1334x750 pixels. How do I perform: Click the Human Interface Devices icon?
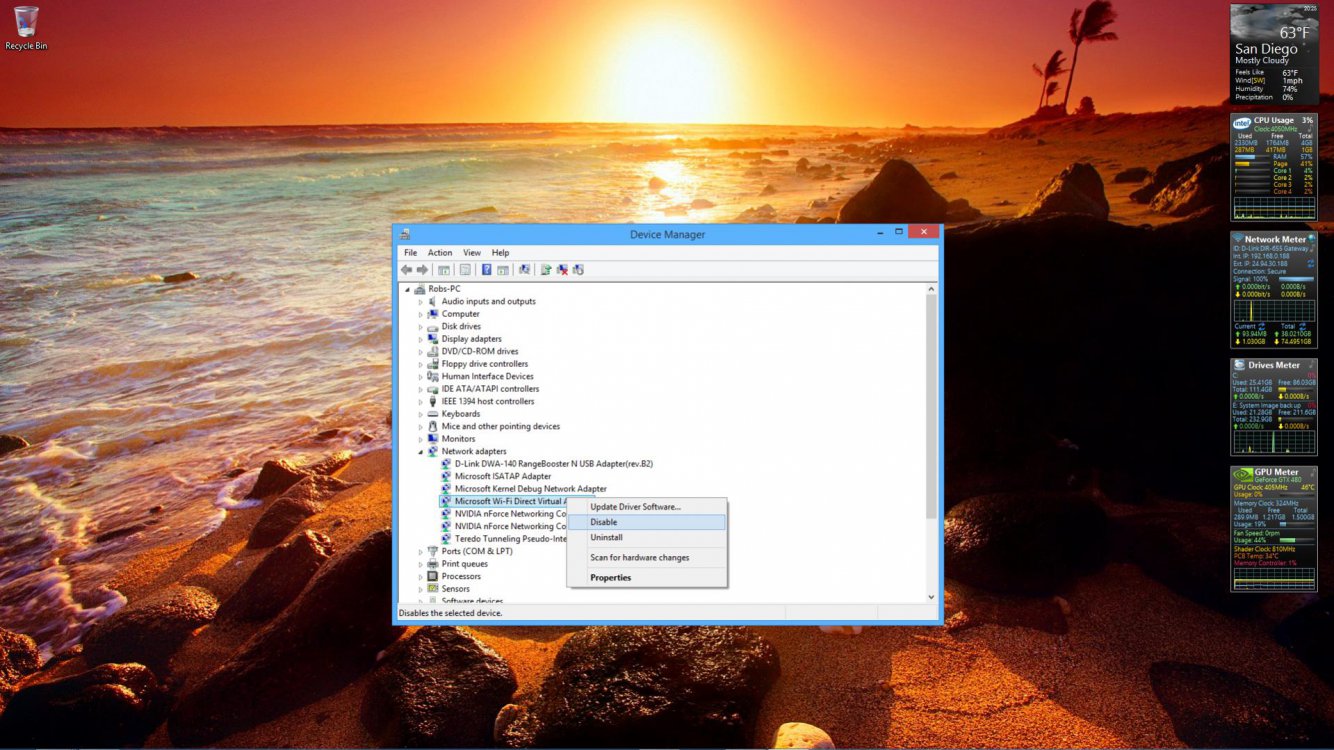[433, 376]
